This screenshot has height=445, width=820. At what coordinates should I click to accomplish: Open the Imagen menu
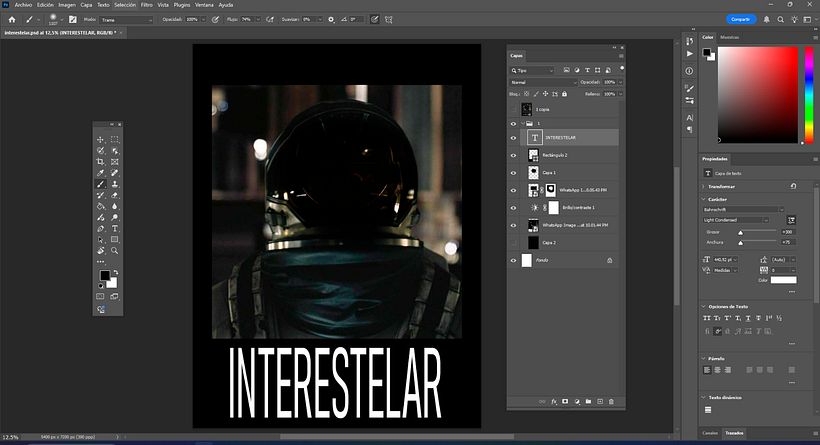click(66, 5)
